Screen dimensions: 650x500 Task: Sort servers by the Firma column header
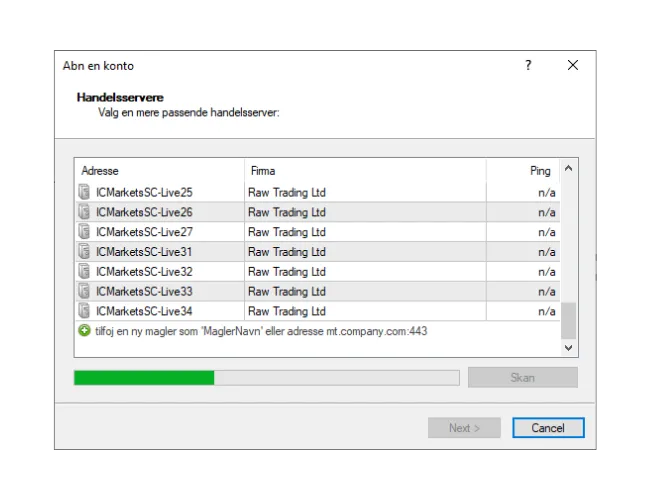tap(365, 171)
